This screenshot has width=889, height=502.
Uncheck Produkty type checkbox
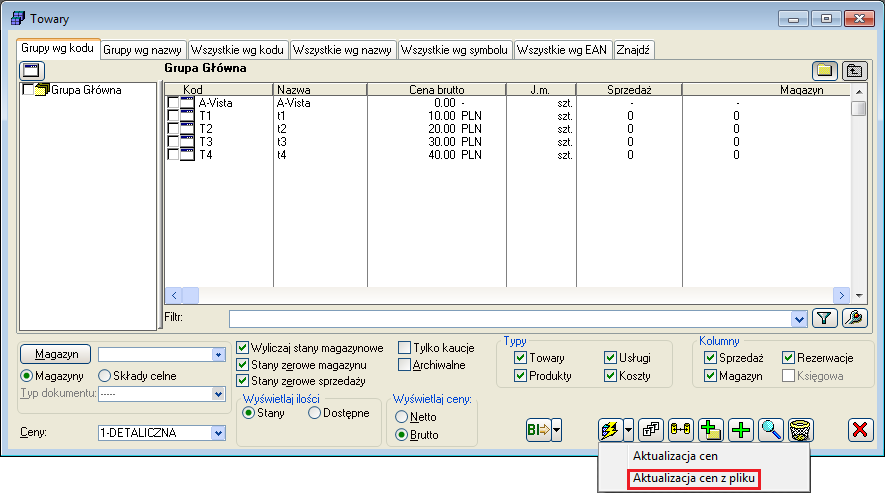[x=520, y=376]
